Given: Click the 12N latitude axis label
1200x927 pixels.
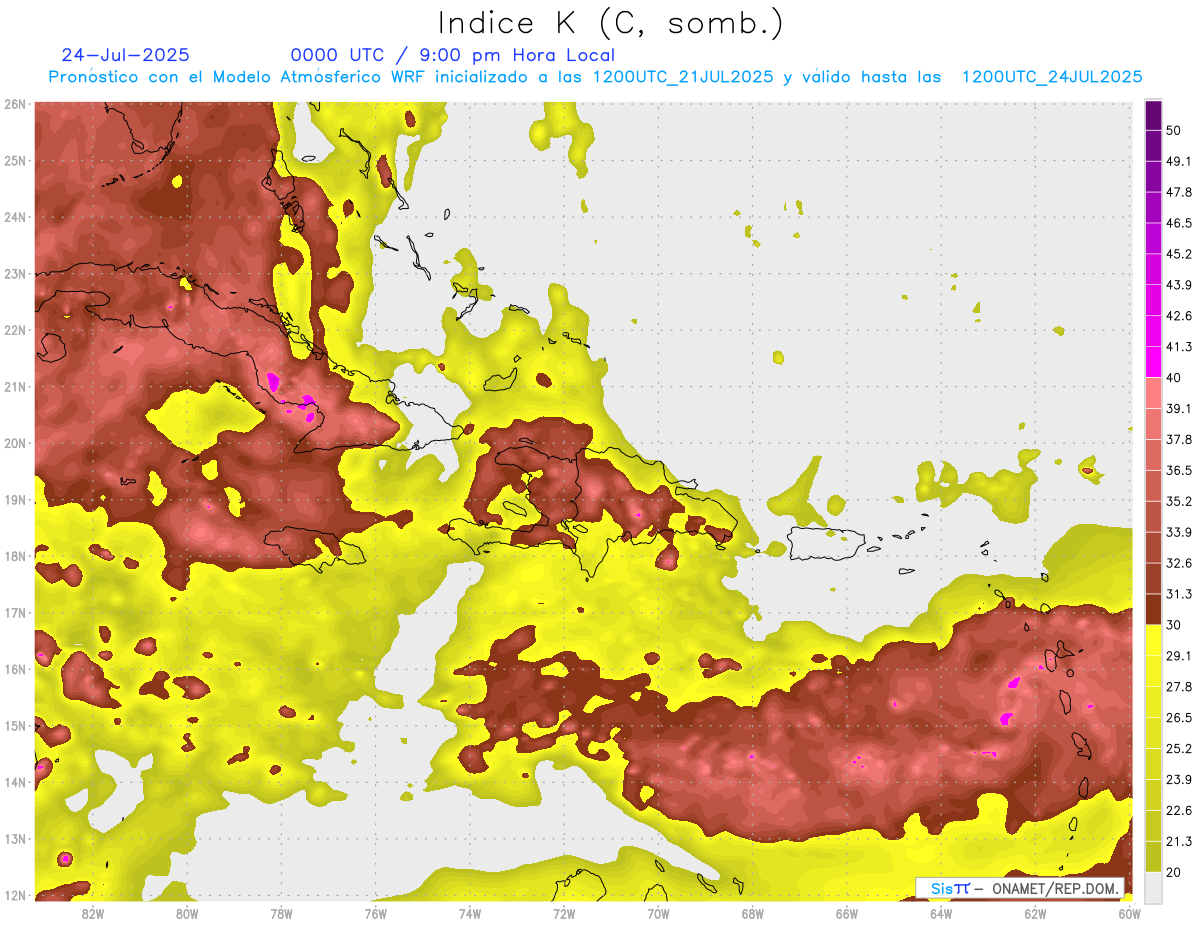Looking at the screenshot, I should point(15,895).
